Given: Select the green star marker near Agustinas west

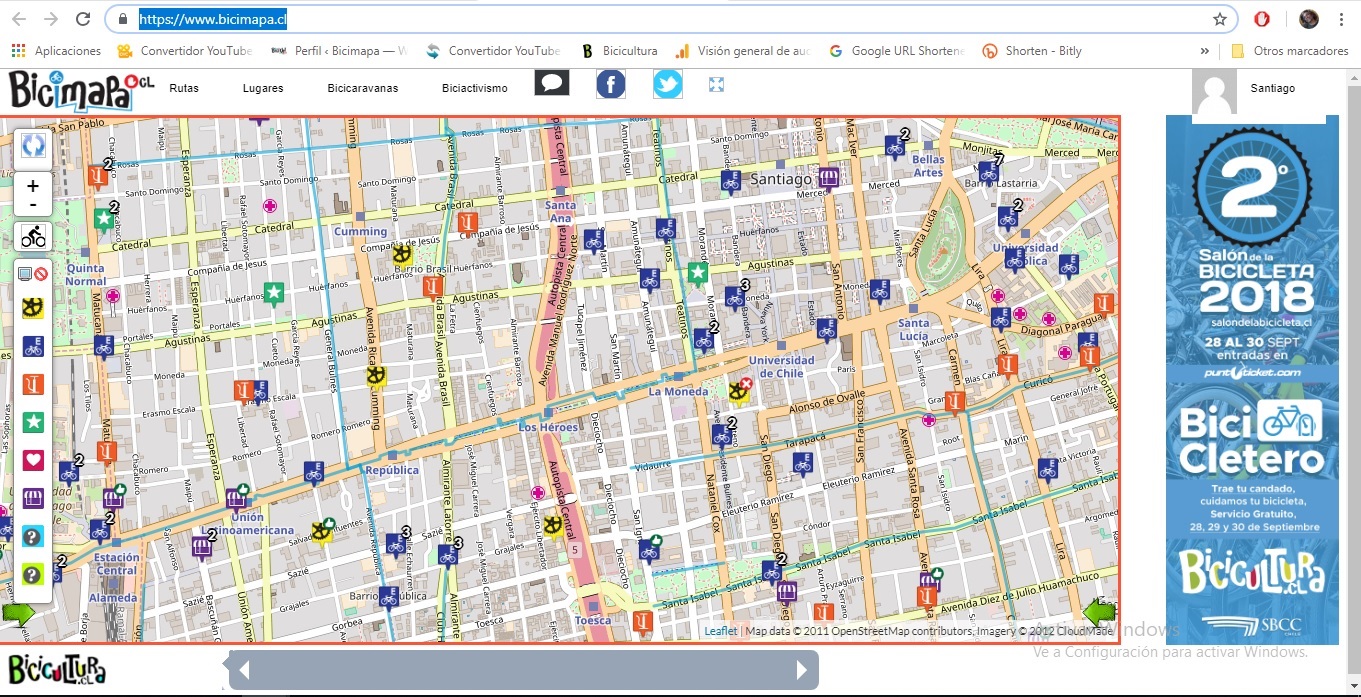Looking at the screenshot, I should [x=273, y=295].
